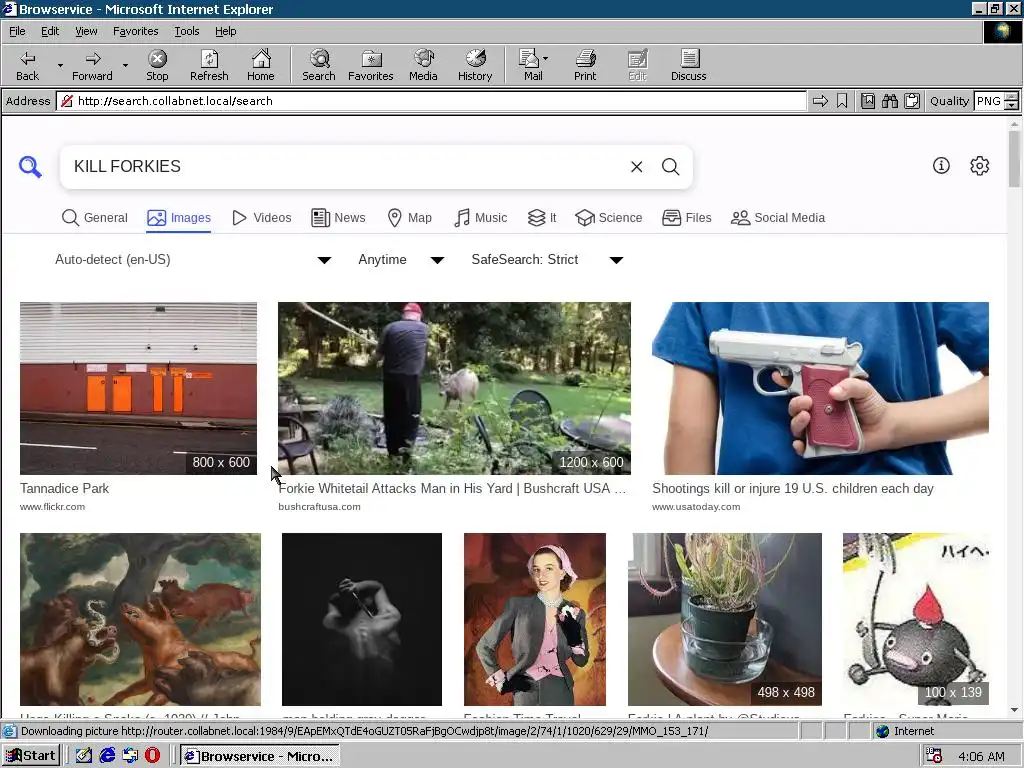Submit the search with the magnifier icon
The image size is (1024, 768).
tap(671, 167)
